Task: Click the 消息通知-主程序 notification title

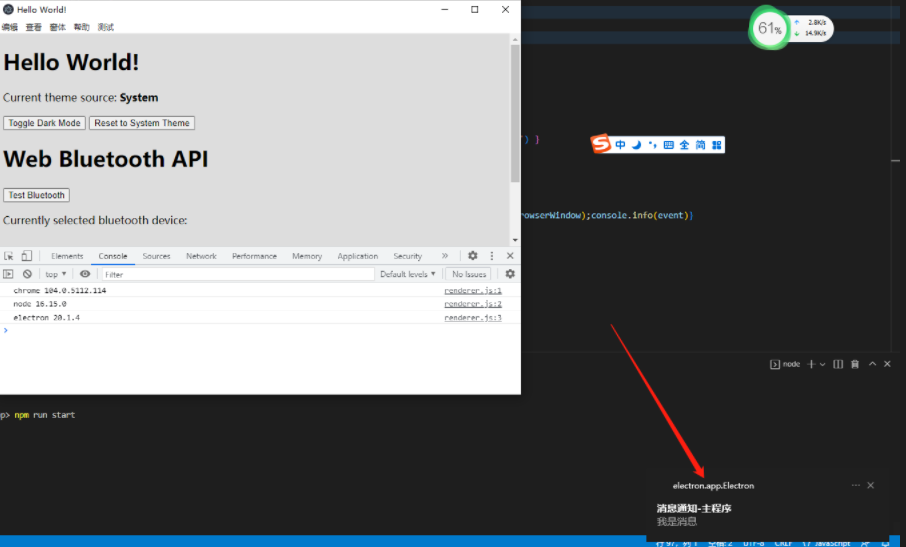Action: (694, 508)
